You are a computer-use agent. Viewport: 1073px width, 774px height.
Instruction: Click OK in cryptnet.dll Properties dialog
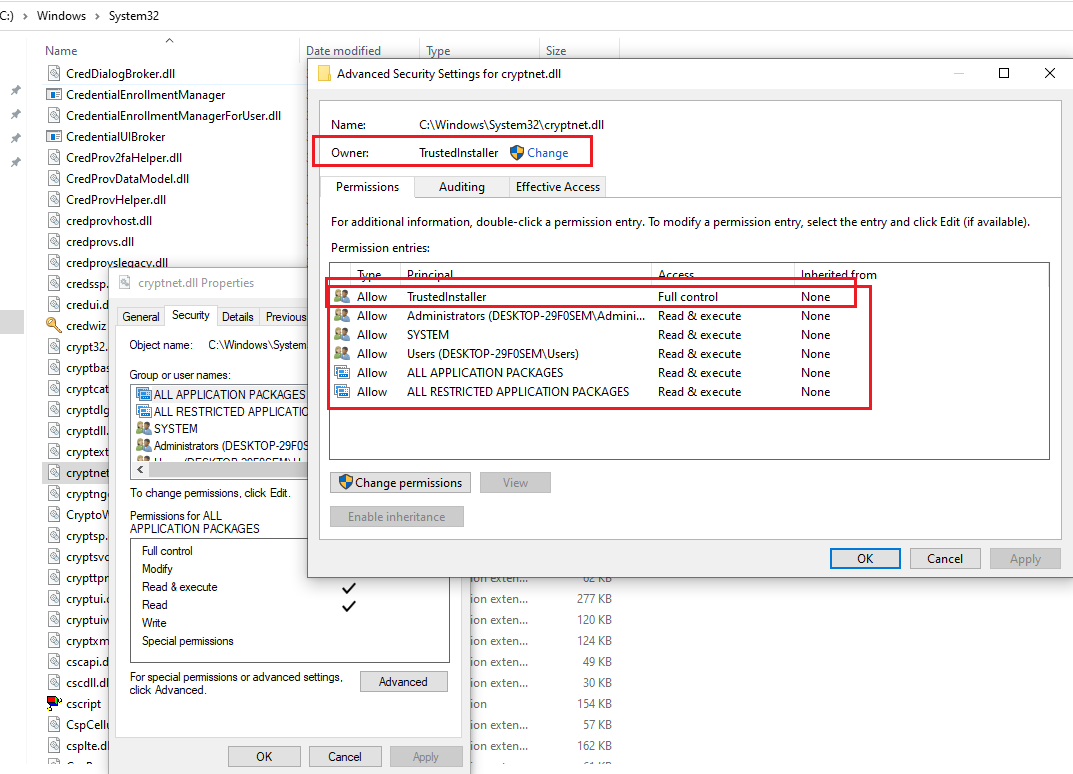(x=264, y=756)
